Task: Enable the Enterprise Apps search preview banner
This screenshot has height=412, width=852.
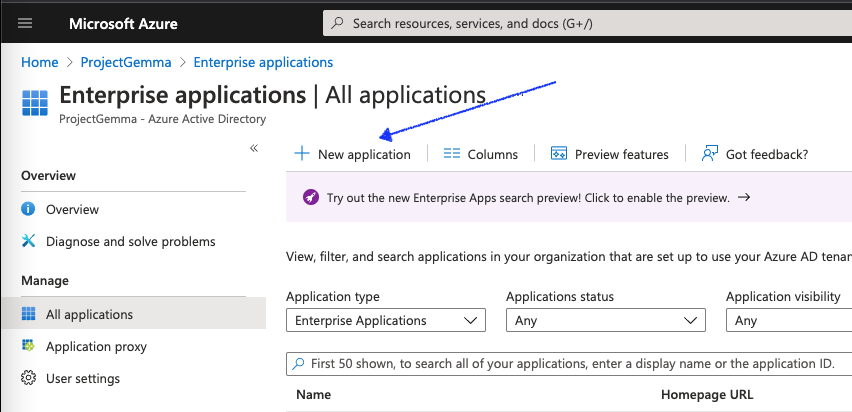Action: point(569,197)
